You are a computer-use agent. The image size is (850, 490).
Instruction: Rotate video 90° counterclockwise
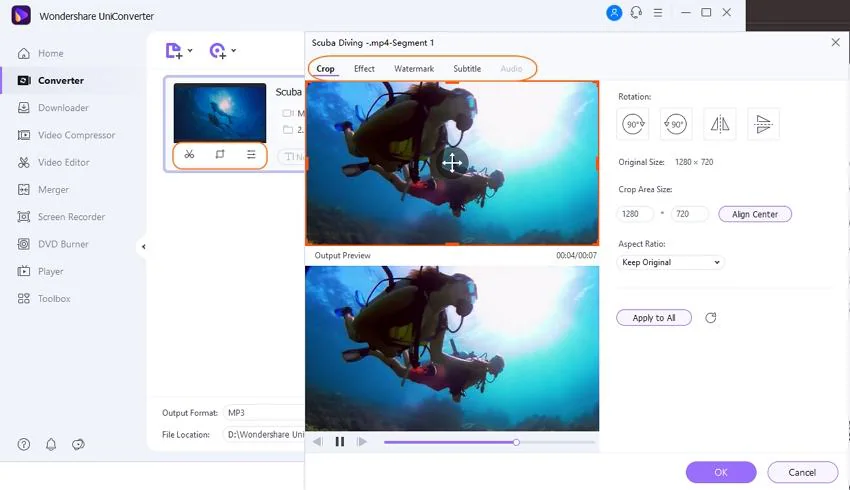coord(676,124)
